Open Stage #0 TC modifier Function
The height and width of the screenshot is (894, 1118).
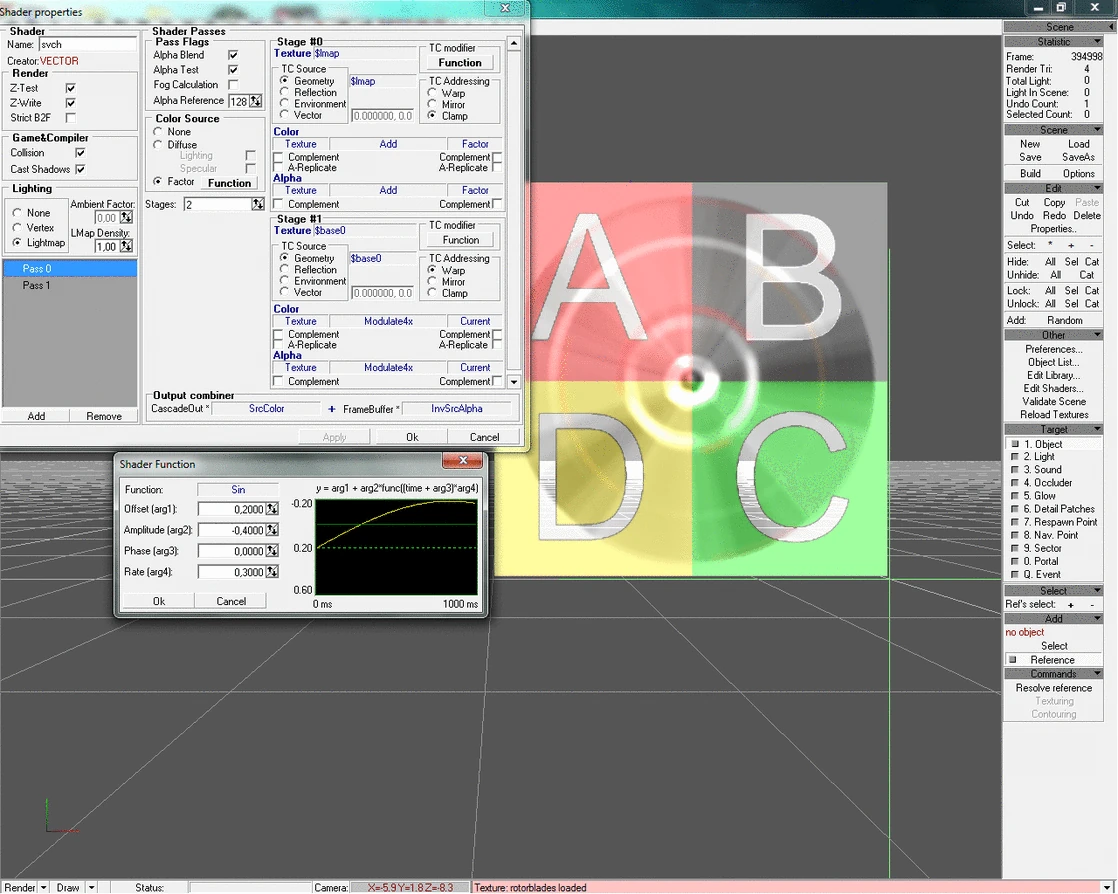coord(460,63)
